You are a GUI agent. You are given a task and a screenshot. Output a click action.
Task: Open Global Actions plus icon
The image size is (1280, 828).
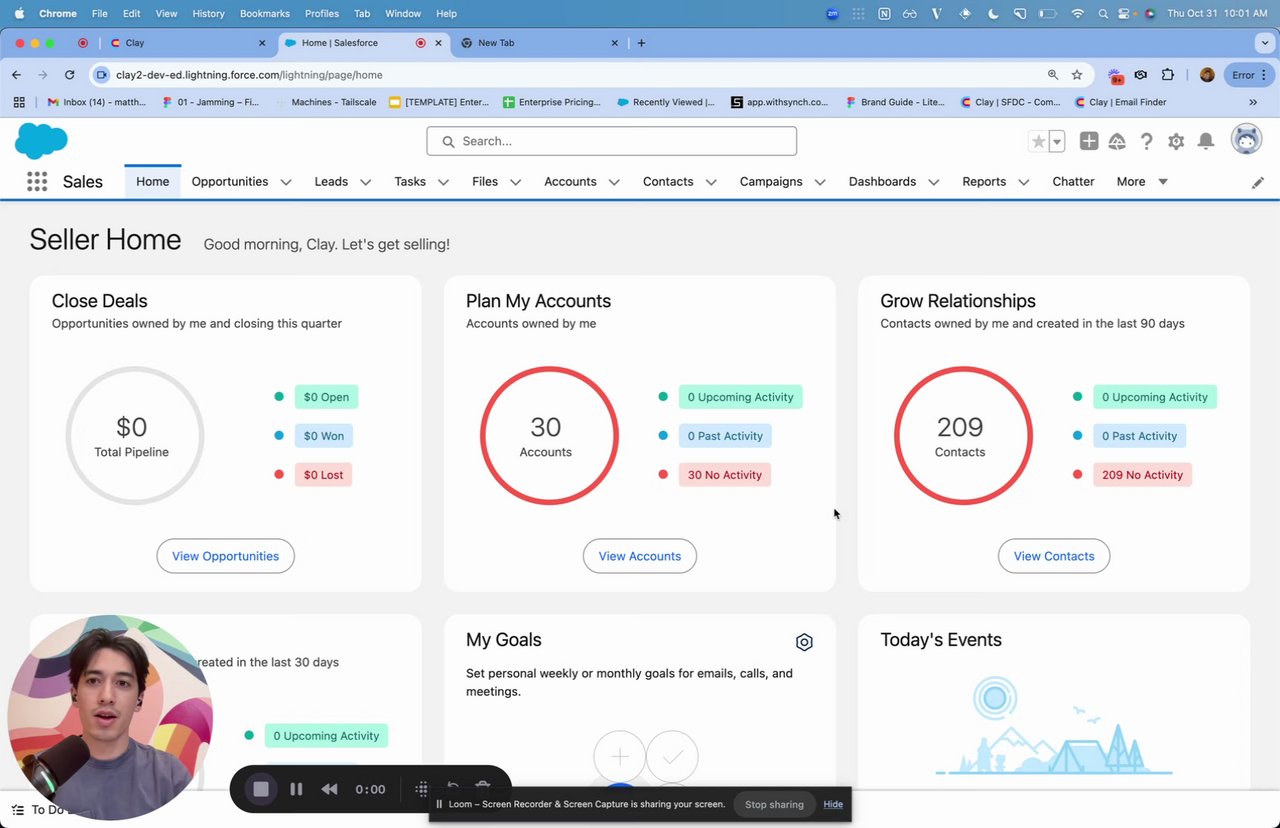tap(1089, 142)
